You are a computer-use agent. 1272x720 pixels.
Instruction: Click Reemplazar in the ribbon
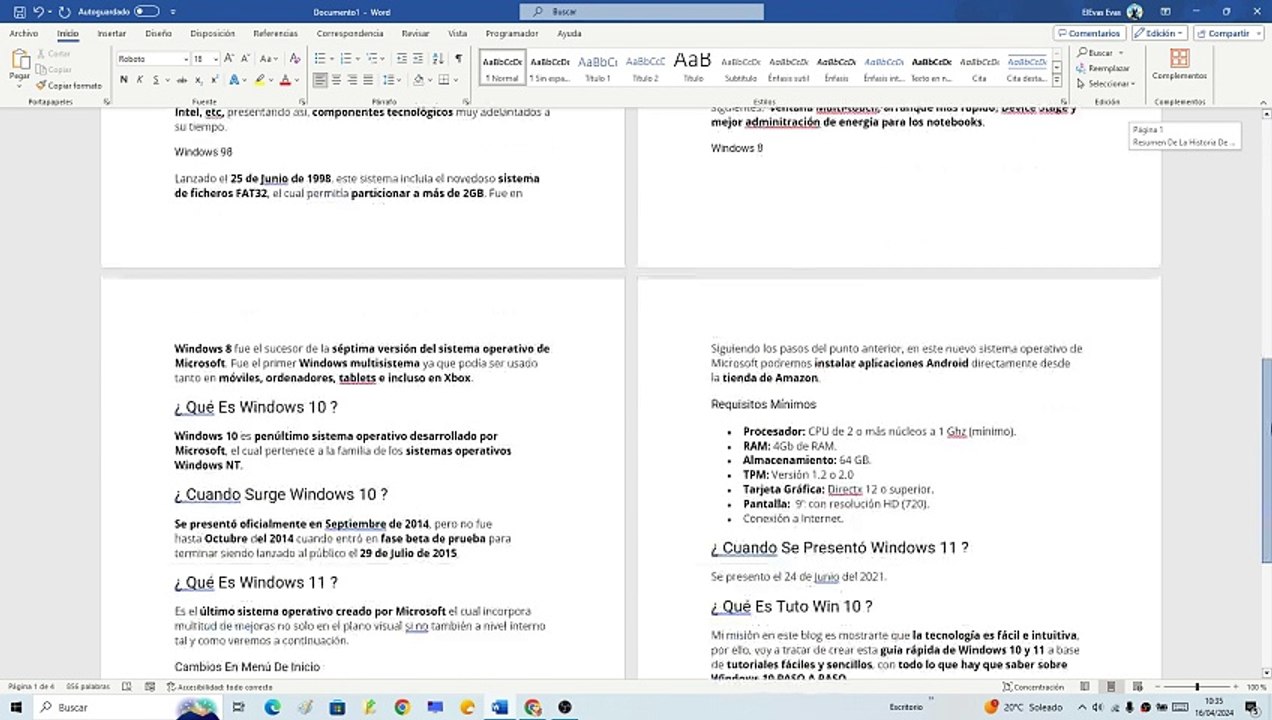(x=1103, y=68)
